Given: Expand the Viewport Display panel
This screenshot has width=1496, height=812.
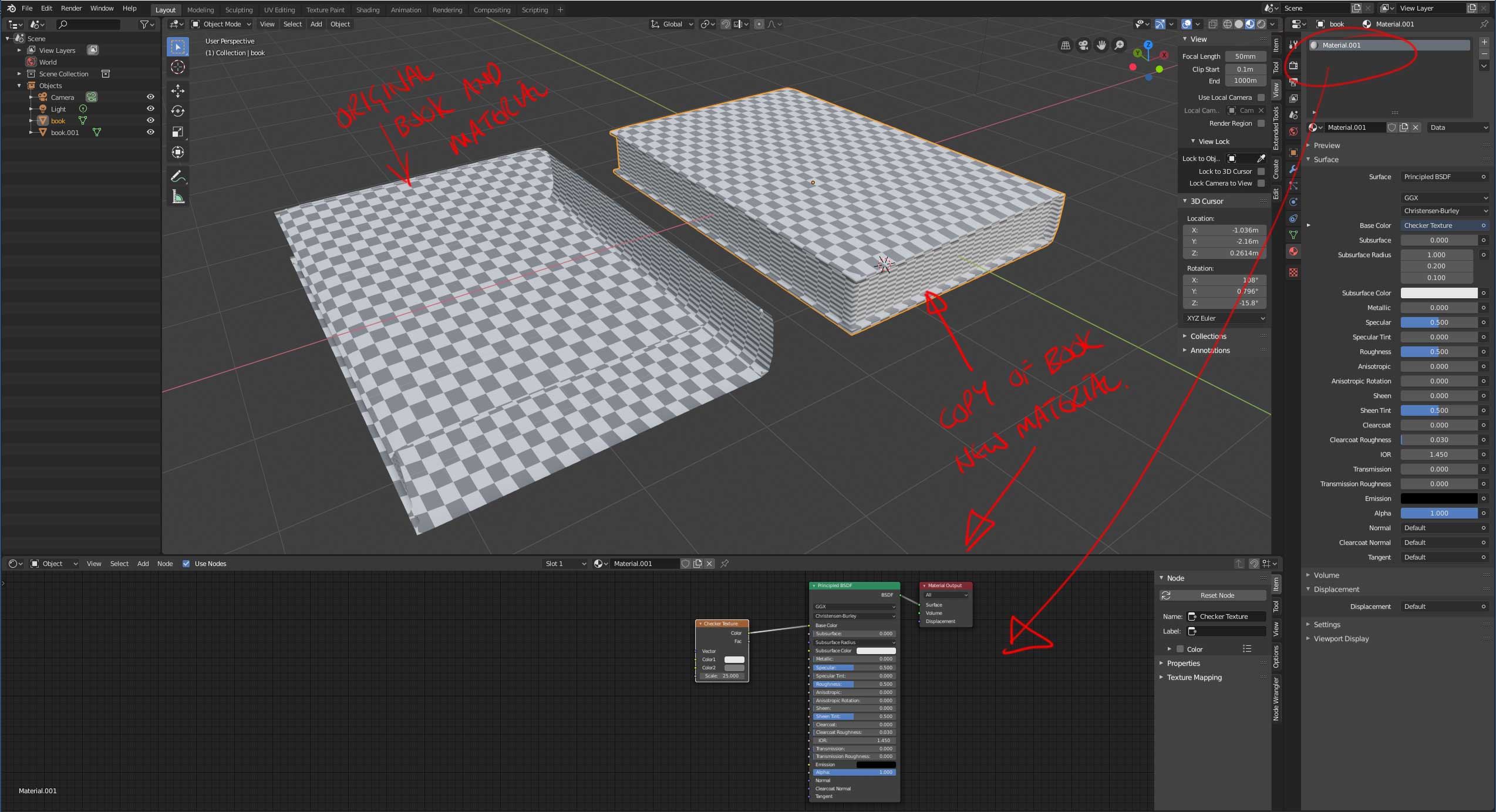Looking at the screenshot, I should coord(1340,639).
